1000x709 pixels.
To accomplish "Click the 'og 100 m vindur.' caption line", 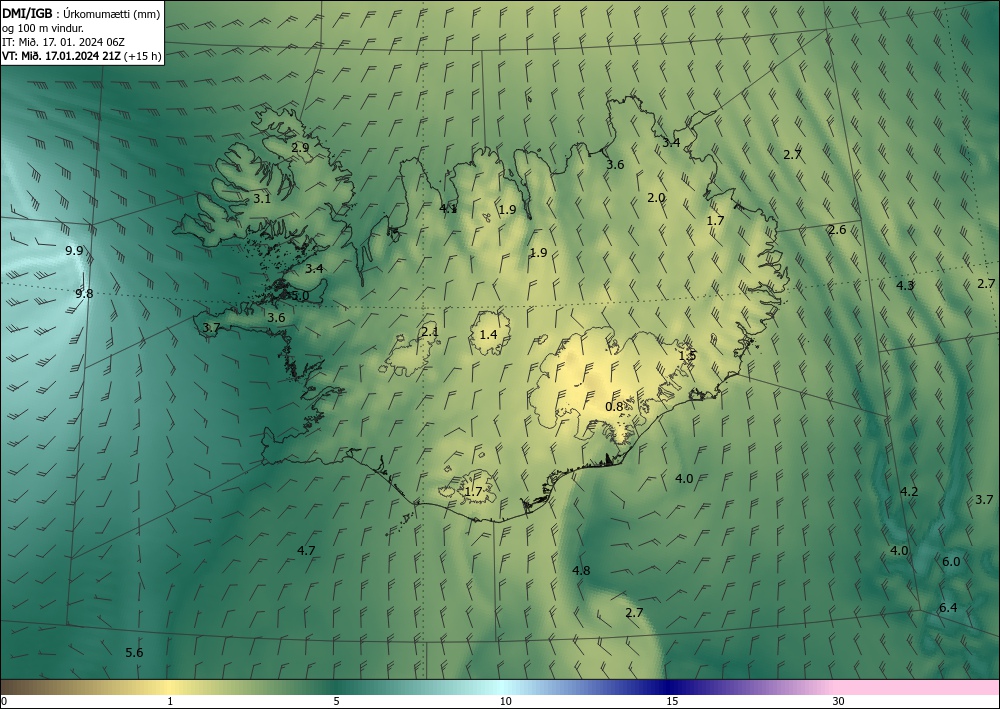I will click(43, 28).
